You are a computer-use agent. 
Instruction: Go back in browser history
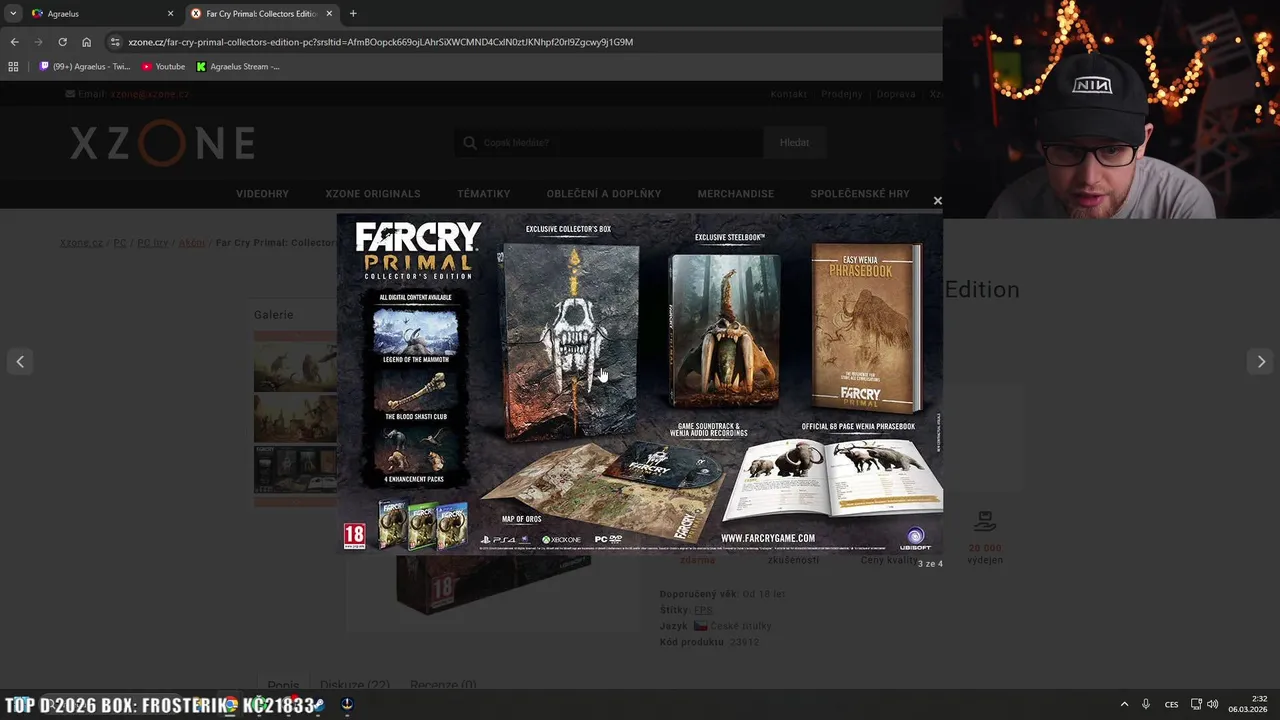tap(14, 42)
